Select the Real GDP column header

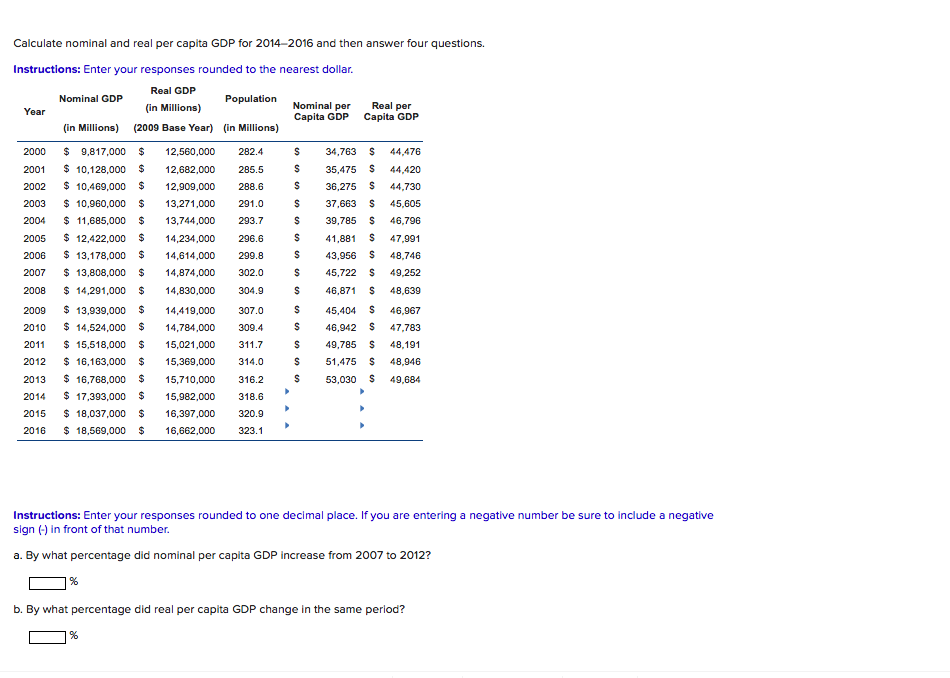pyautogui.click(x=174, y=90)
